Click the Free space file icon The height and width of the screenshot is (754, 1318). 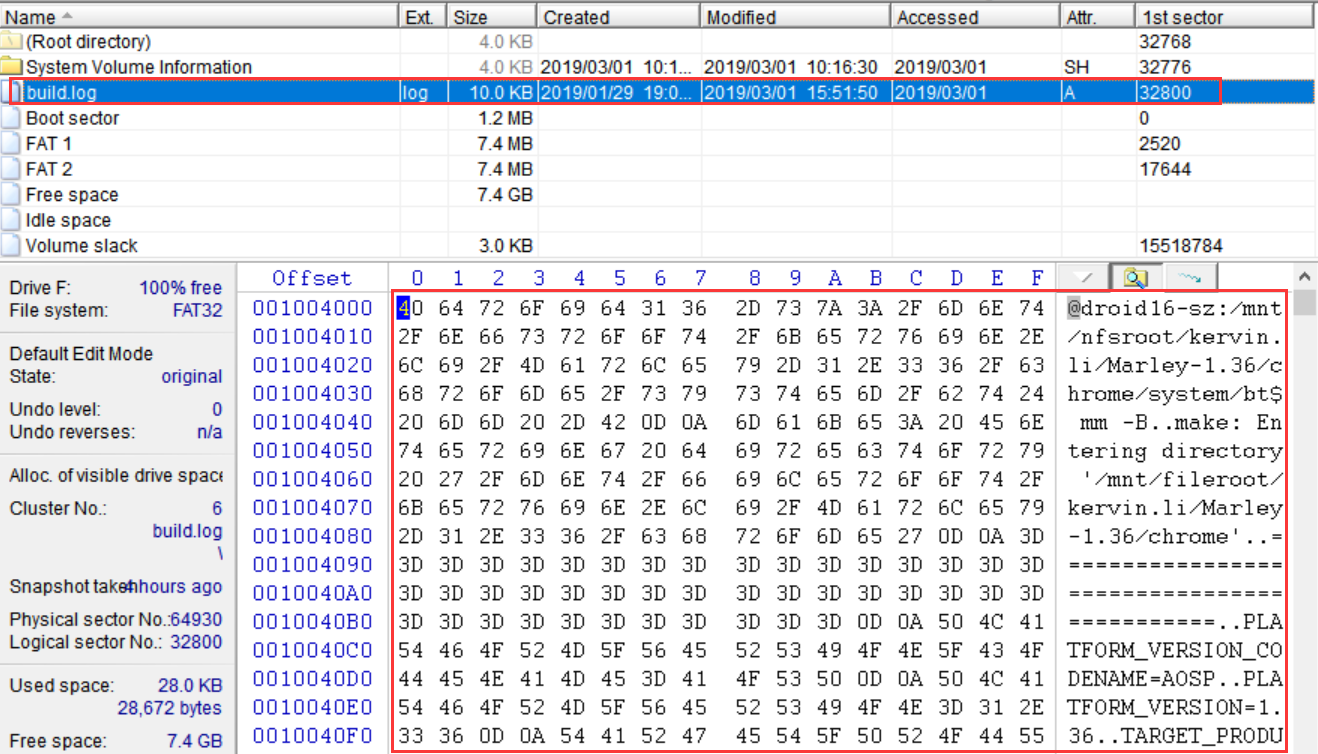[11, 195]
